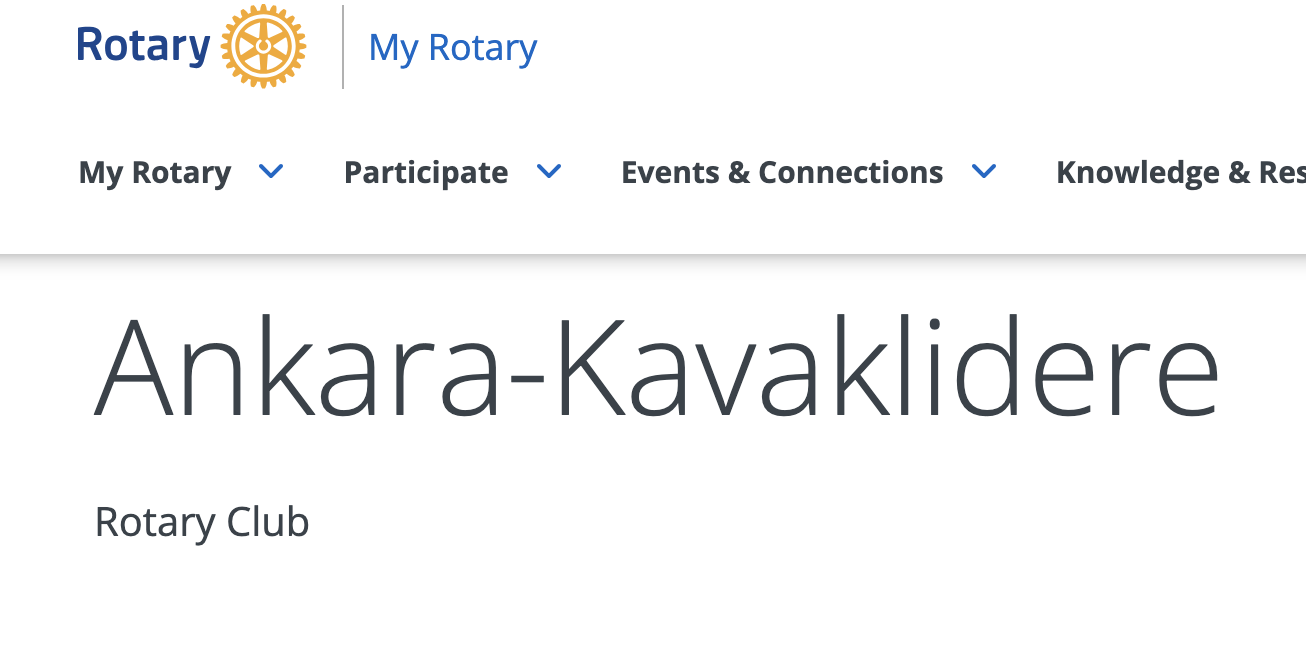Click the blue Rotary wordmark logo
Image resolution: width=1306 pixels, height=650 pixels.
(143, 47)
